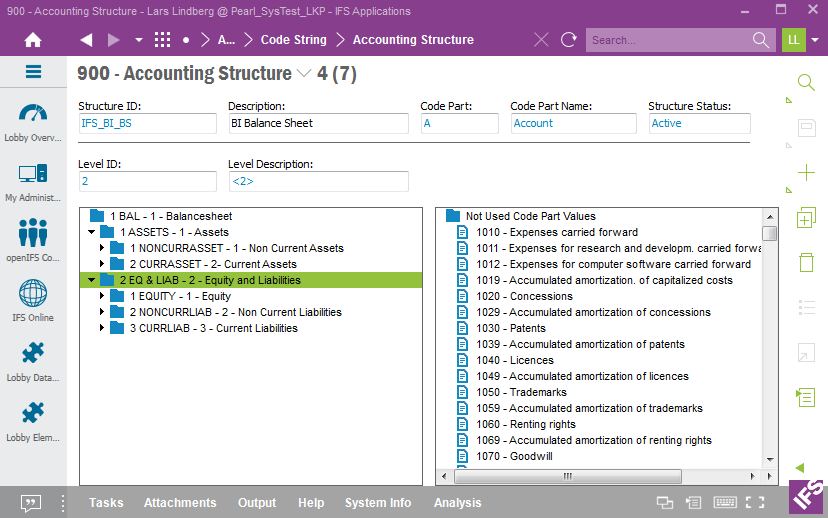This screenshot has height=518, width=828.
Task: Go back with the left arrow
Action: (x=86, y=40)
